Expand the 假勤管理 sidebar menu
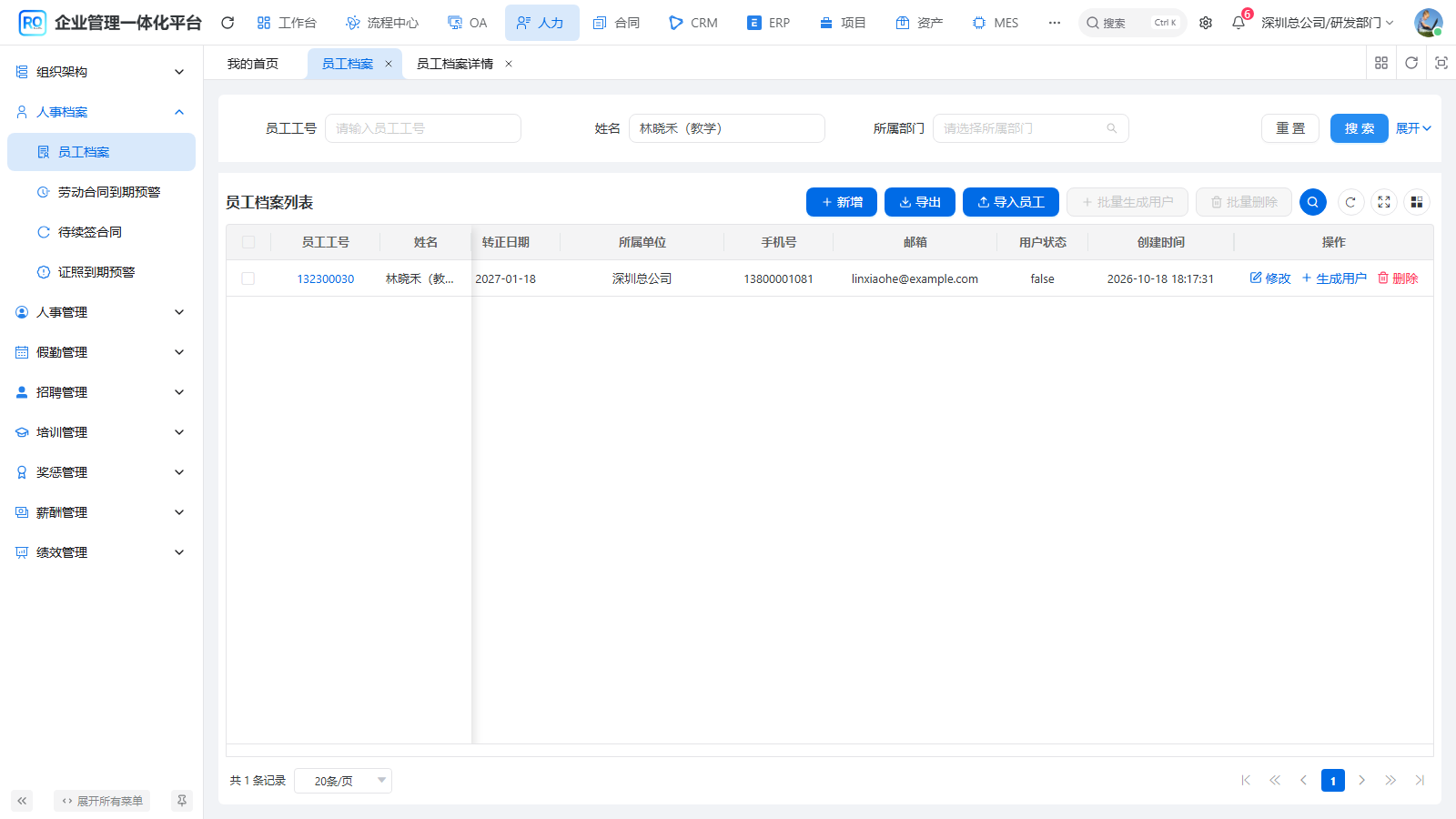The height and width of the screenshot is (819, 1456). click(101, 352)
